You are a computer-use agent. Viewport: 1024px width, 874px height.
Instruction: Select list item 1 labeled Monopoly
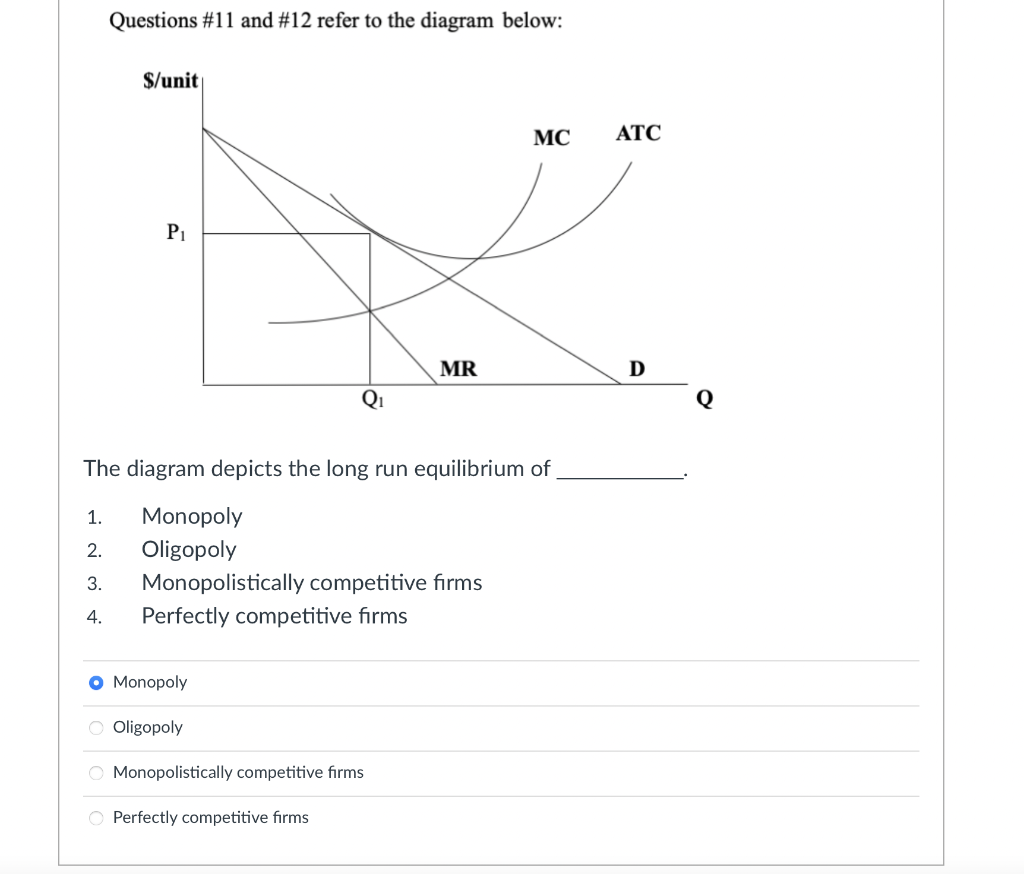192,516
